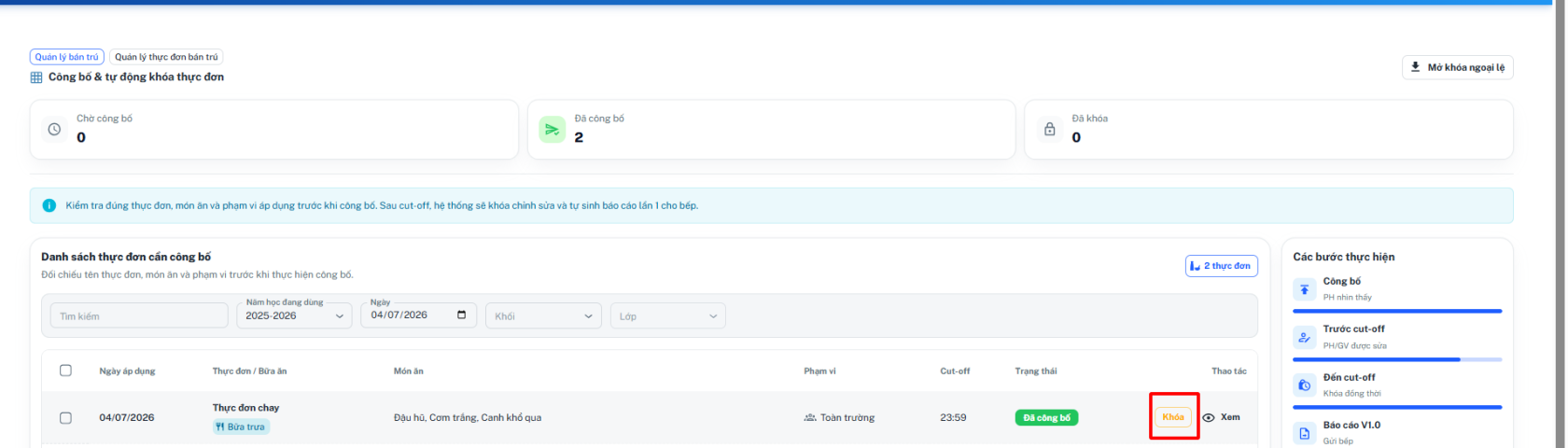Image resolution: width=1568 pixels, height=448 pixels.
Task: Click the Đến cut-off step lock-clock icon
Action: coord(1305,385)
